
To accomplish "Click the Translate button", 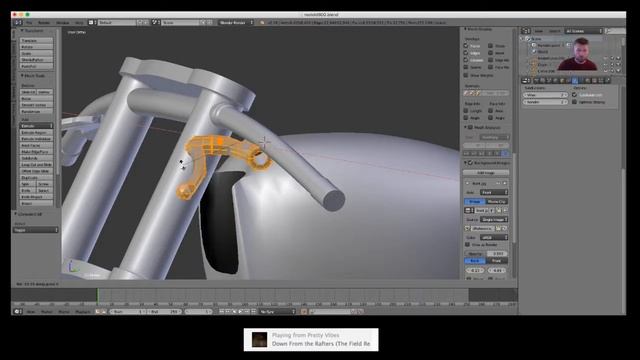I will pos(36,40).
